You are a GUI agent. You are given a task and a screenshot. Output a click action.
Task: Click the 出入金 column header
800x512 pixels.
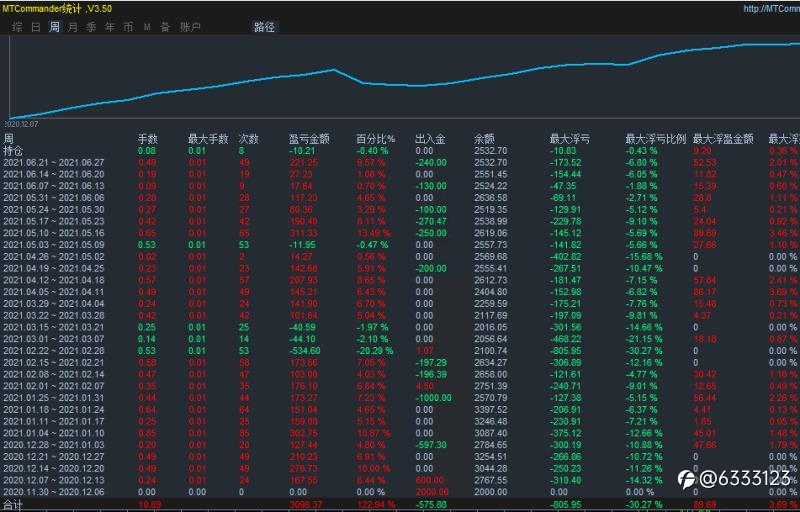click(430, 139)
